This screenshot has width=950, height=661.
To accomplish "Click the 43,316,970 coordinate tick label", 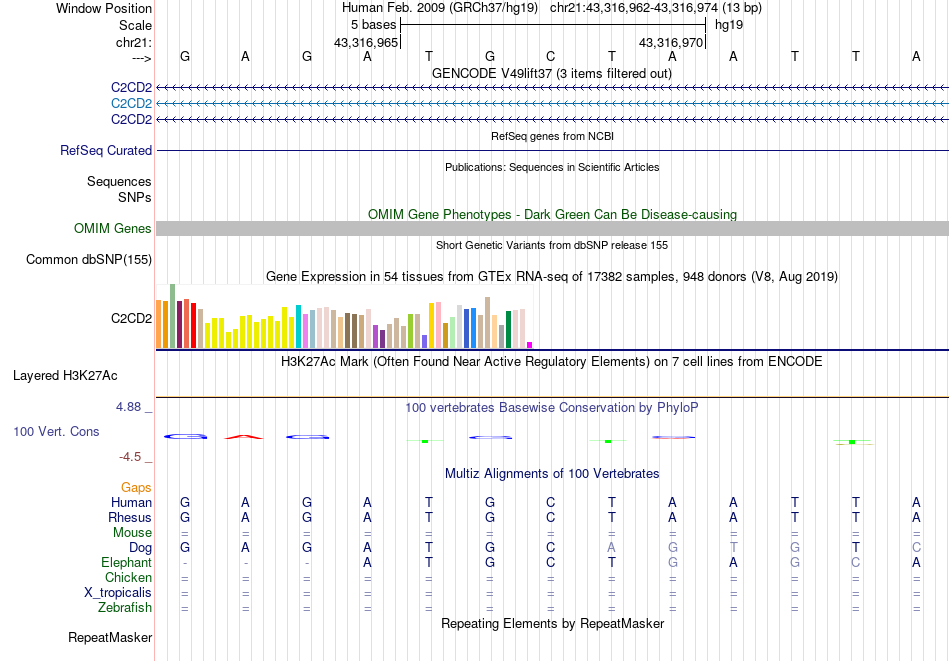I will 671,42.
